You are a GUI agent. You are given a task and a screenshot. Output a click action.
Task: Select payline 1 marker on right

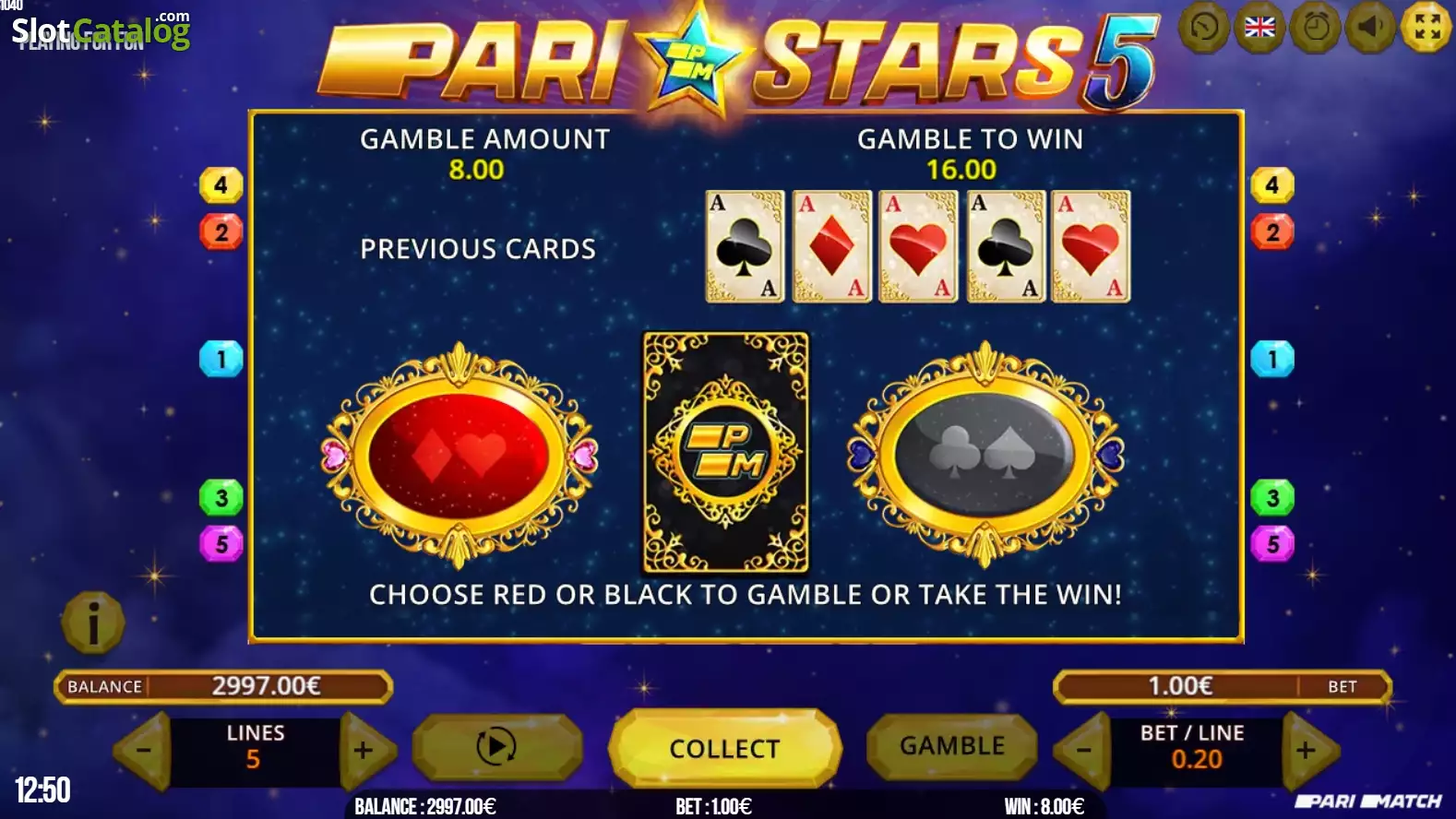pyautogui.click(x=1272, y=359)
